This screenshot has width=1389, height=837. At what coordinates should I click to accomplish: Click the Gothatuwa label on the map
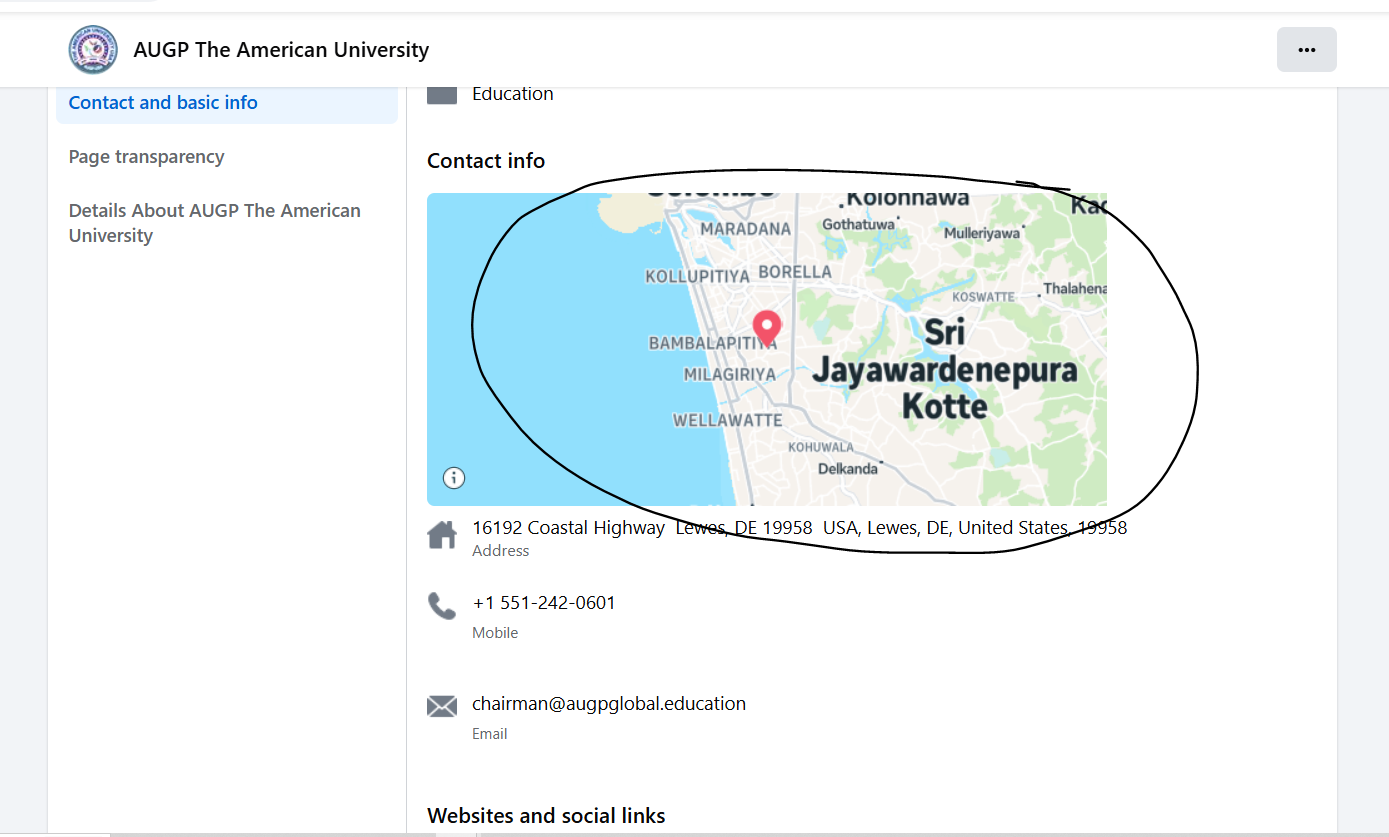[858, 224]
